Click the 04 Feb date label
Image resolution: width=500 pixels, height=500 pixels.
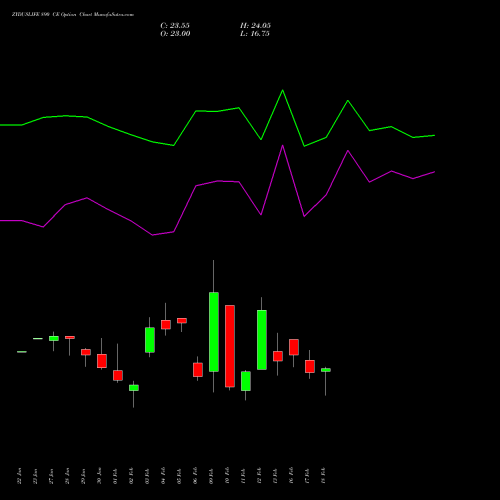(163, 476)
